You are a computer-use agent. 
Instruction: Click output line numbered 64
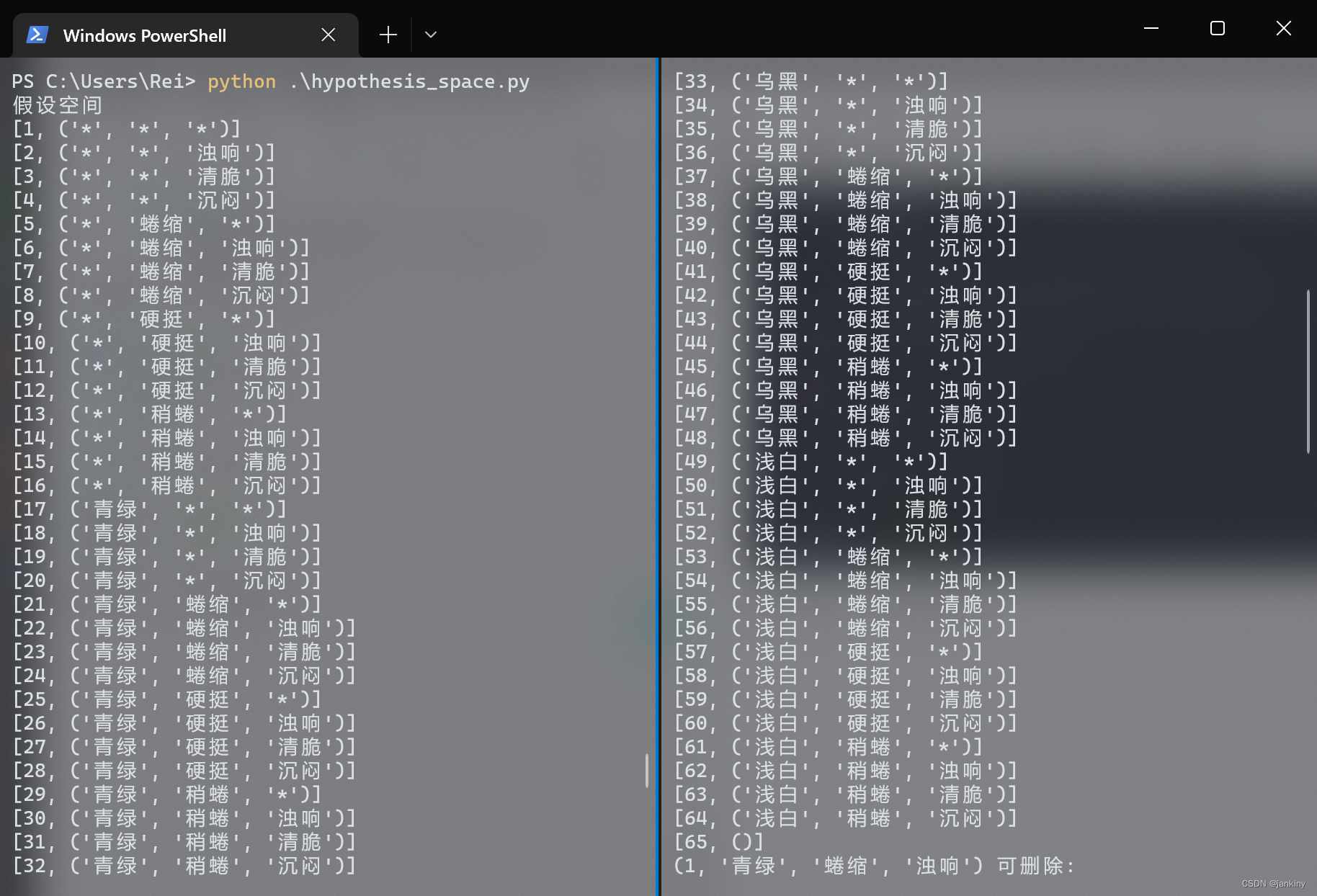click(846, 818)
